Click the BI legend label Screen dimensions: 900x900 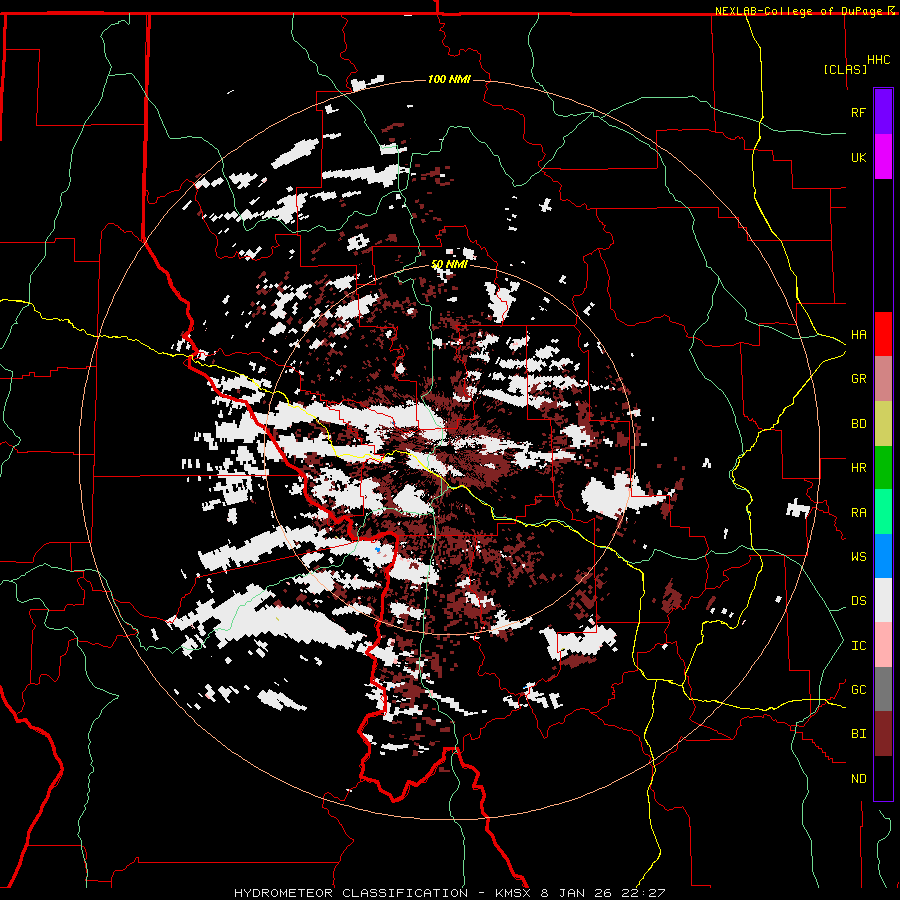[858, 734]
